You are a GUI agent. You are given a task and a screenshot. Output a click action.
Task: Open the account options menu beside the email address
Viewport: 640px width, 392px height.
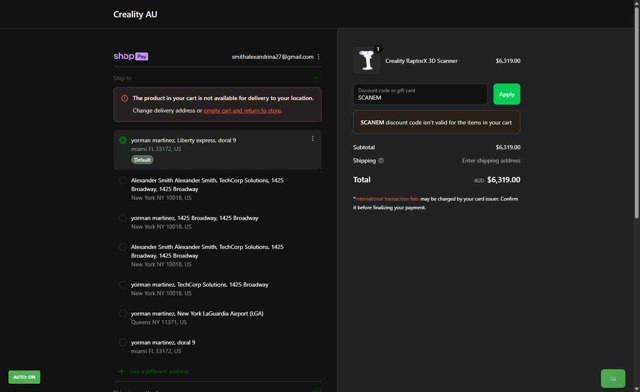(318, 57)
